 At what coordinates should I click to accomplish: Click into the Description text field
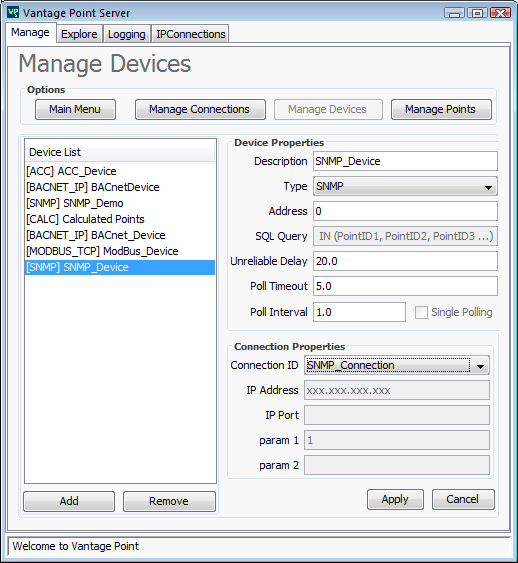click(405, 161)
